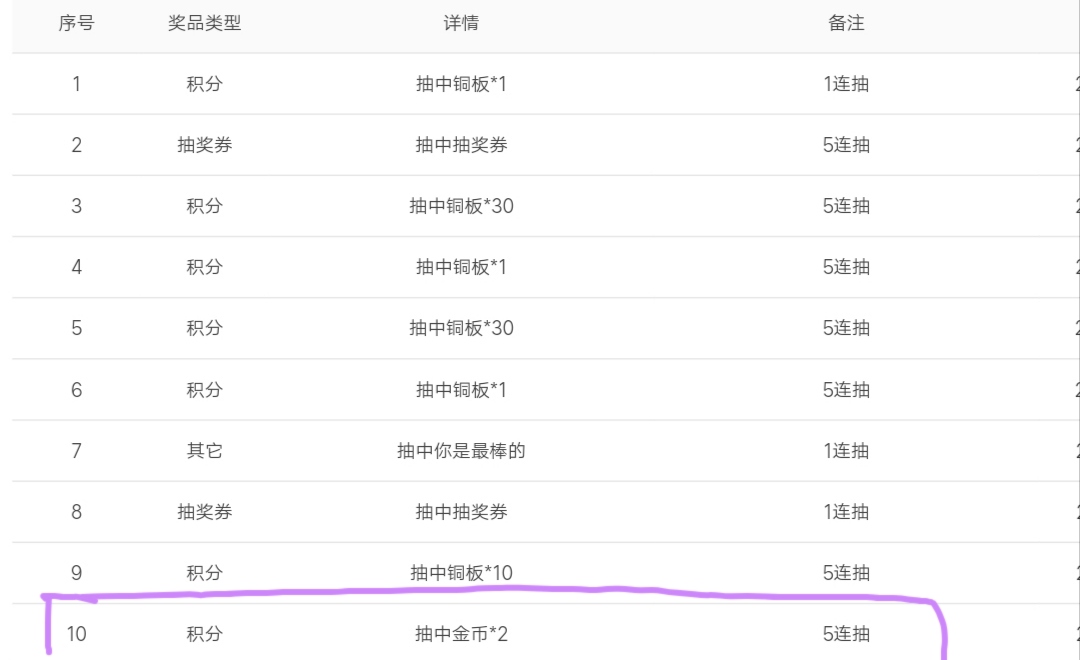Select the 其它 prize type cell

coord(204,451)
